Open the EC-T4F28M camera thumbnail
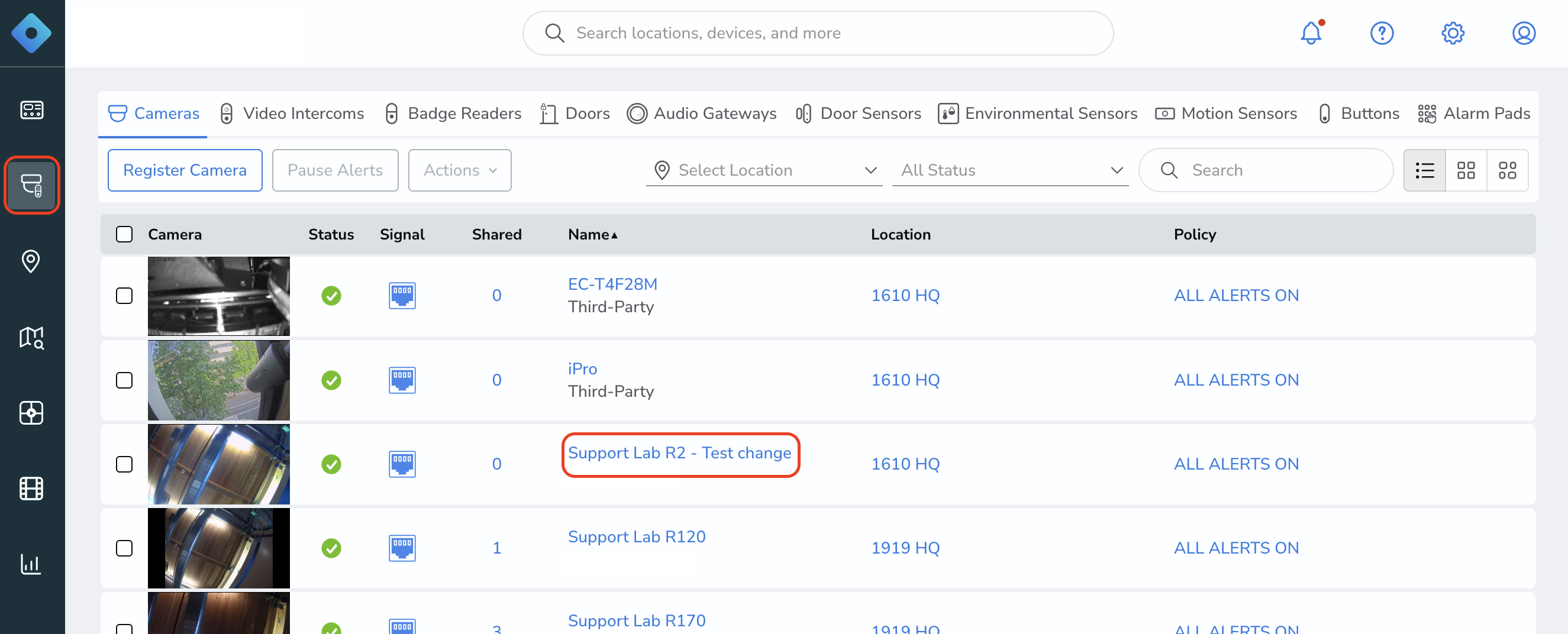Image resolution: width=1568 pixels, height=634 pixels. tap(218, 296)
